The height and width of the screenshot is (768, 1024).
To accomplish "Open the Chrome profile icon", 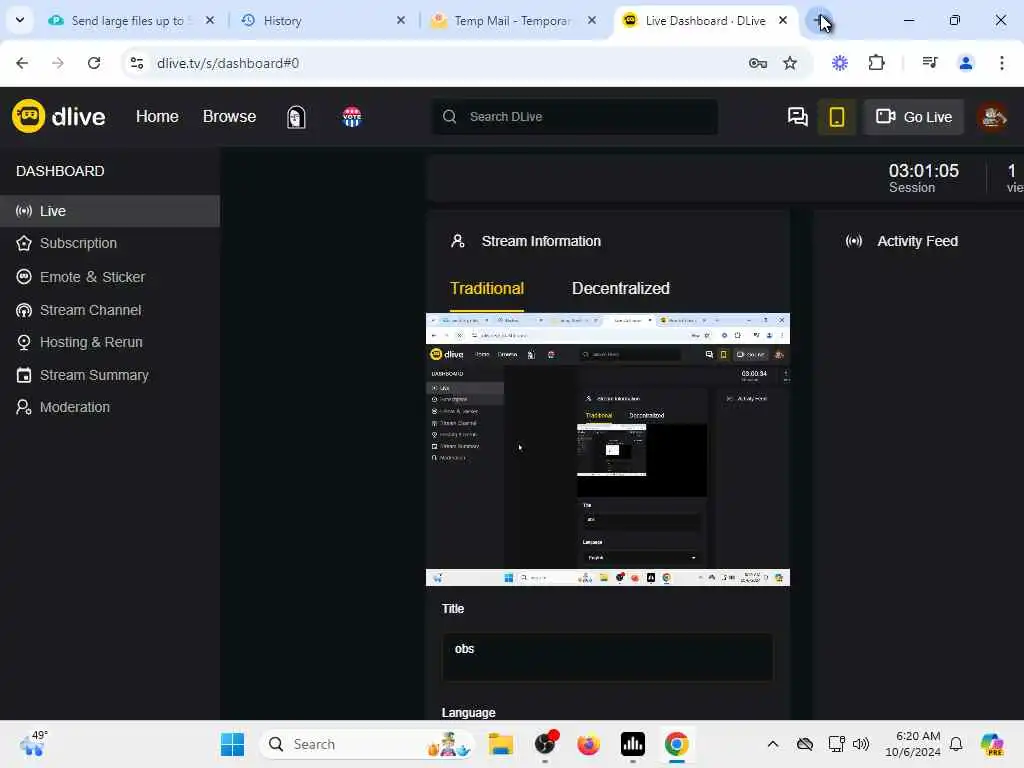I will [966, 63].
